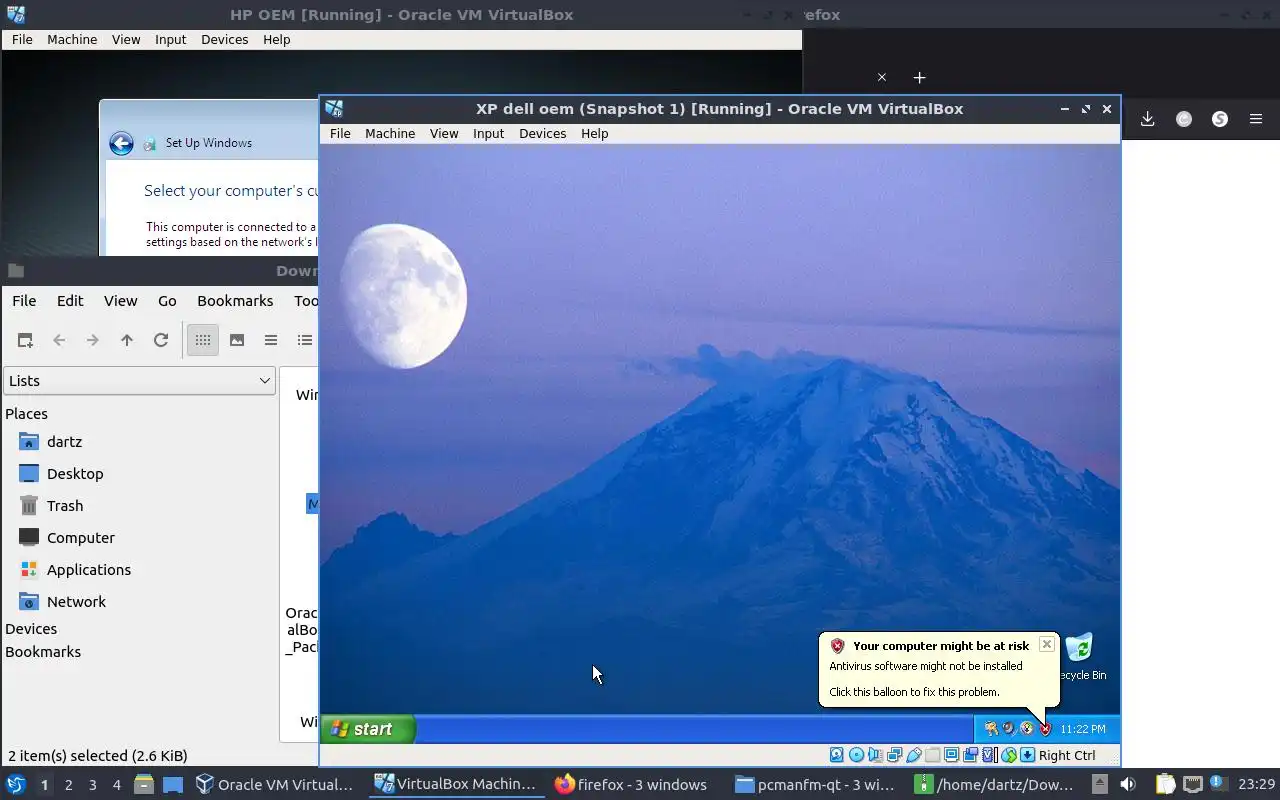Open Edit menu in file manager
The width and height of the screenshot is (1280, 800).
tap(70, 301)
